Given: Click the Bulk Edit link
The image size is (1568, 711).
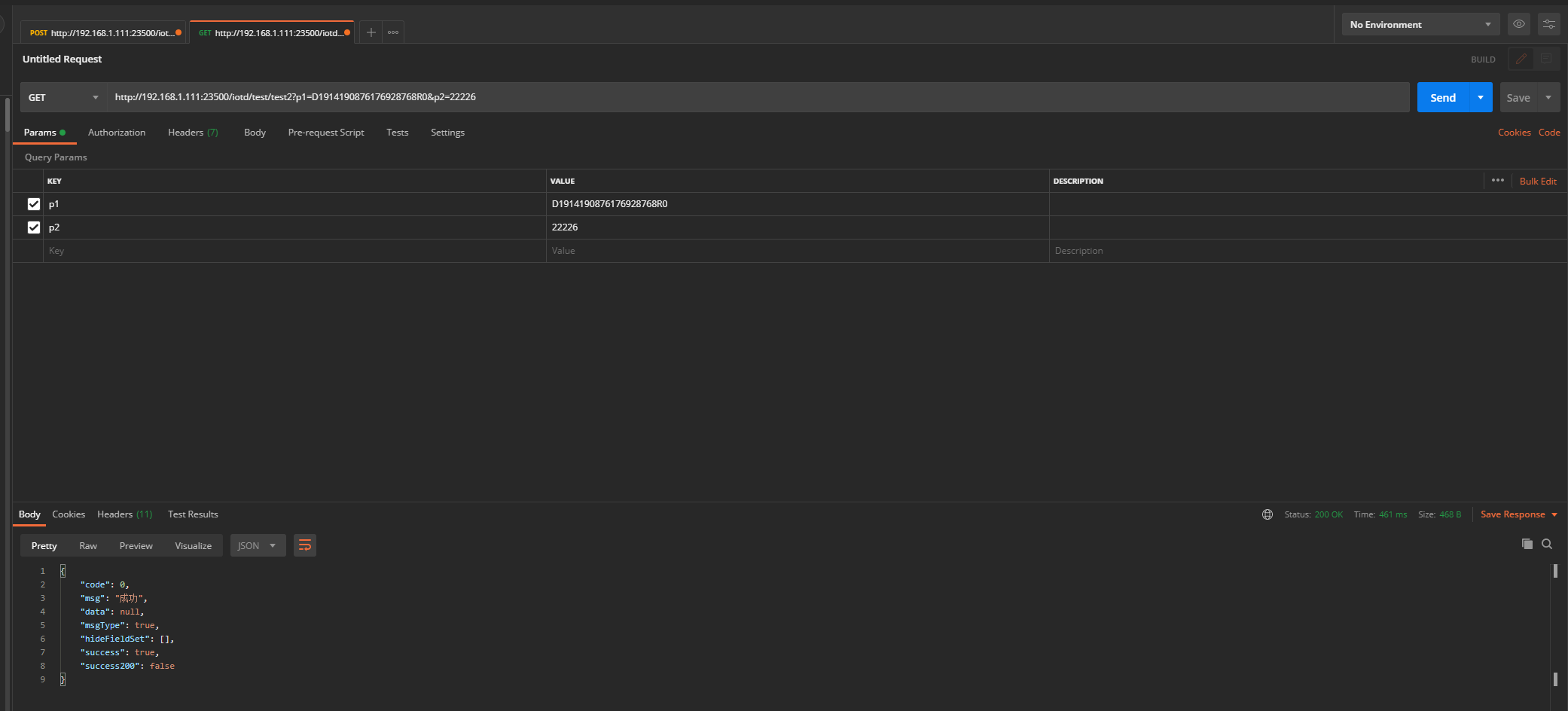Looking at the screenshot, I should click(x=1537, y=182).
